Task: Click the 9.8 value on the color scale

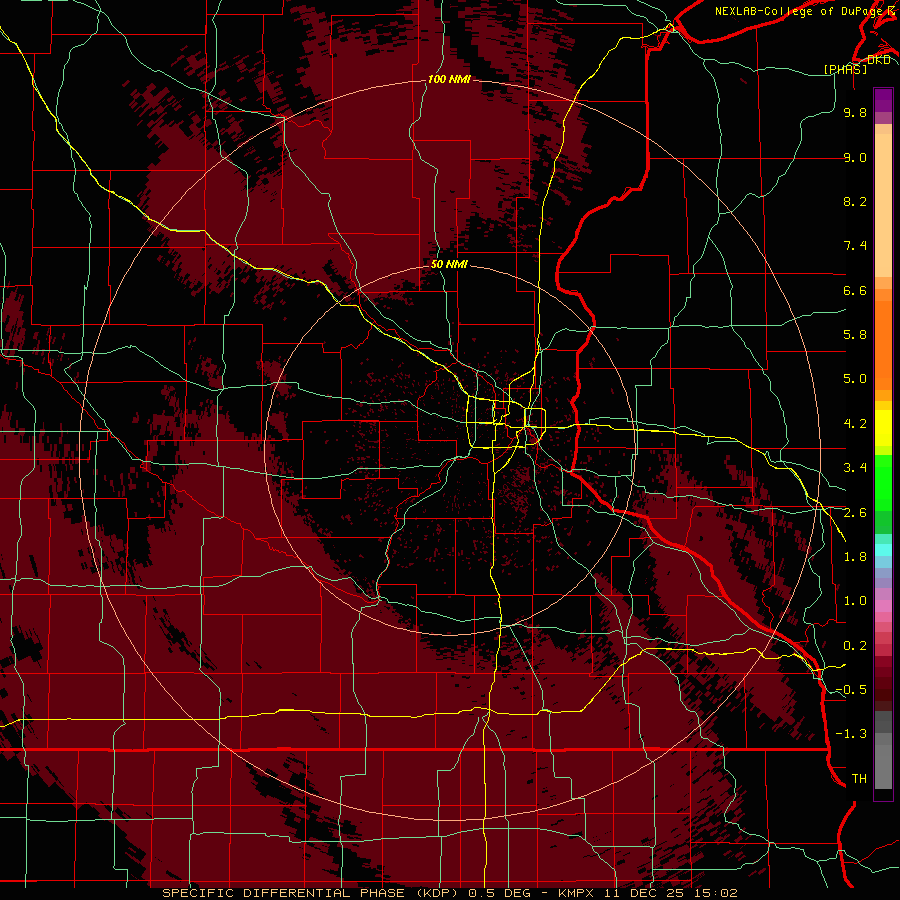Action: (855, 112)
